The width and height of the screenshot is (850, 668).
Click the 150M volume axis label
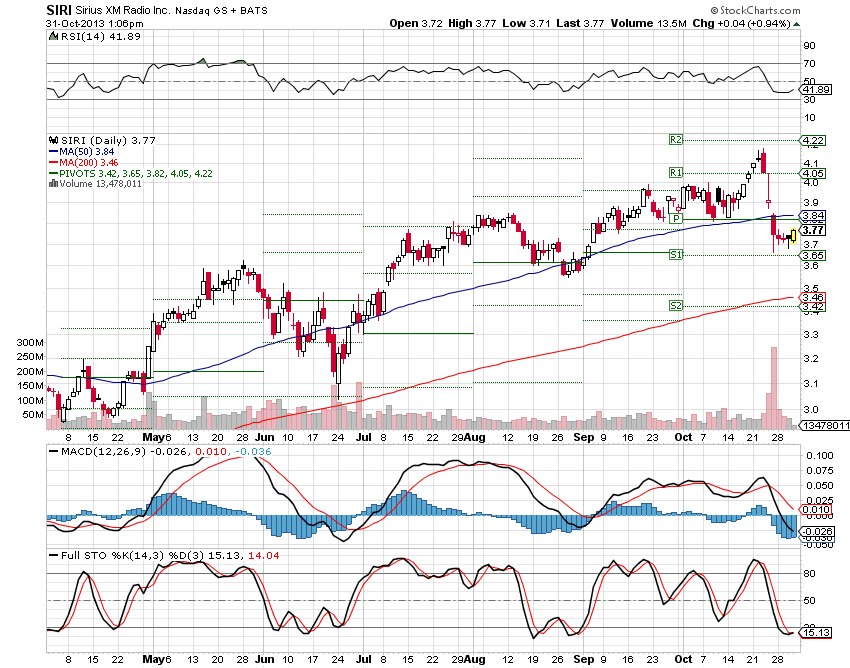tap(30, 386)
